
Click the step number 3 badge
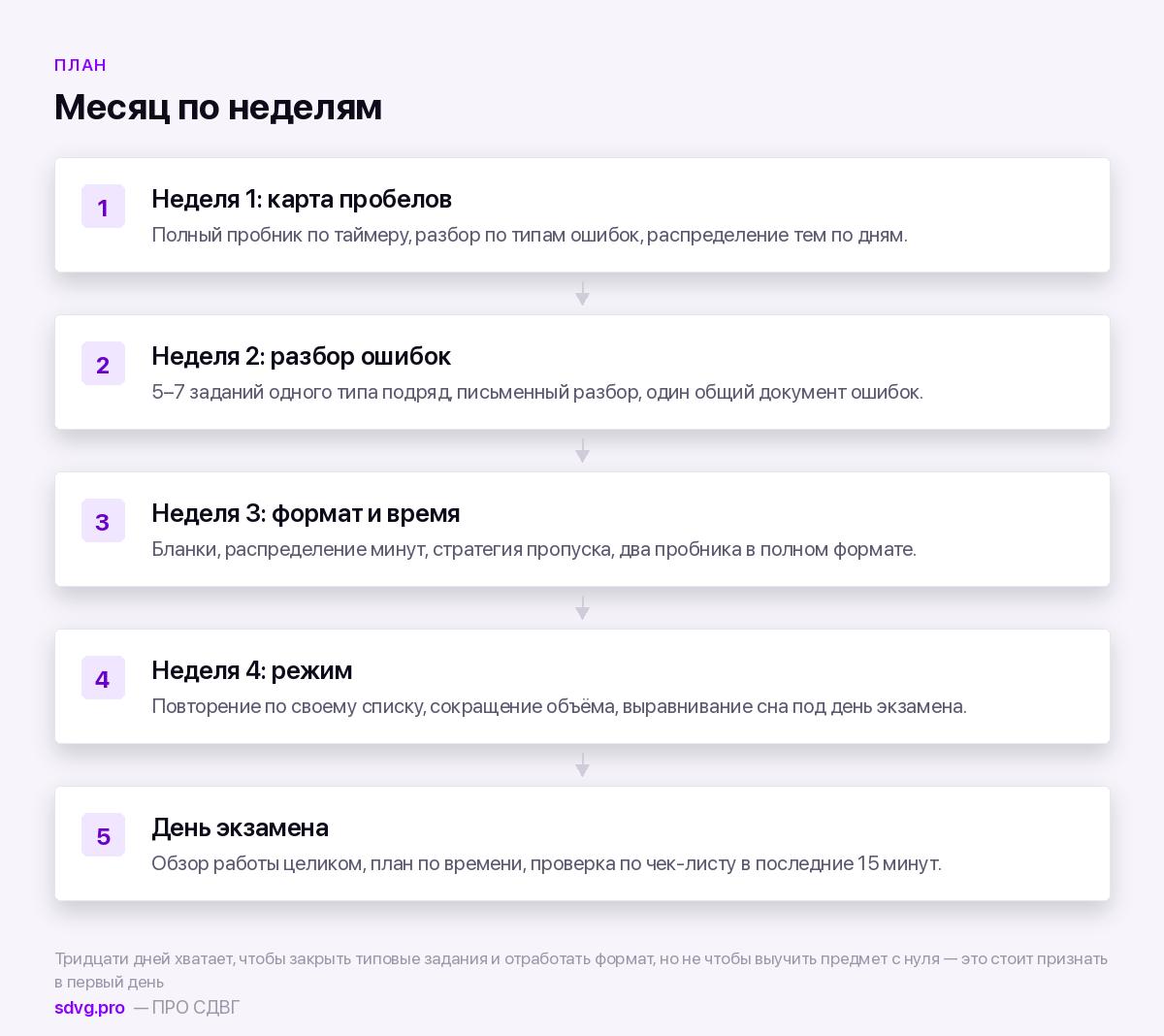pyautogui.click(x=103, y=521)
